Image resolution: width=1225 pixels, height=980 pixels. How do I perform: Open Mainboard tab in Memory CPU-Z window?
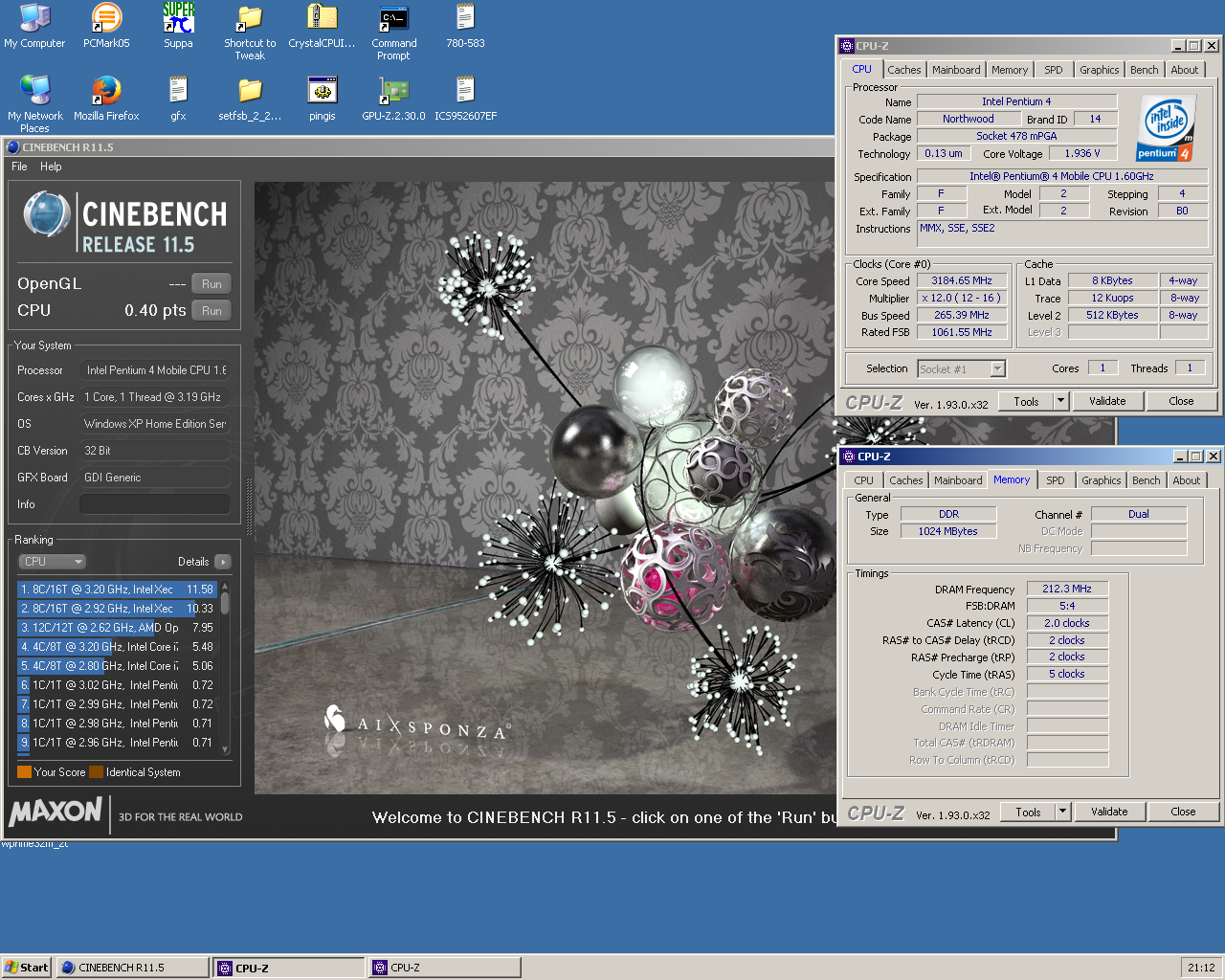click(x=958, y=480)
